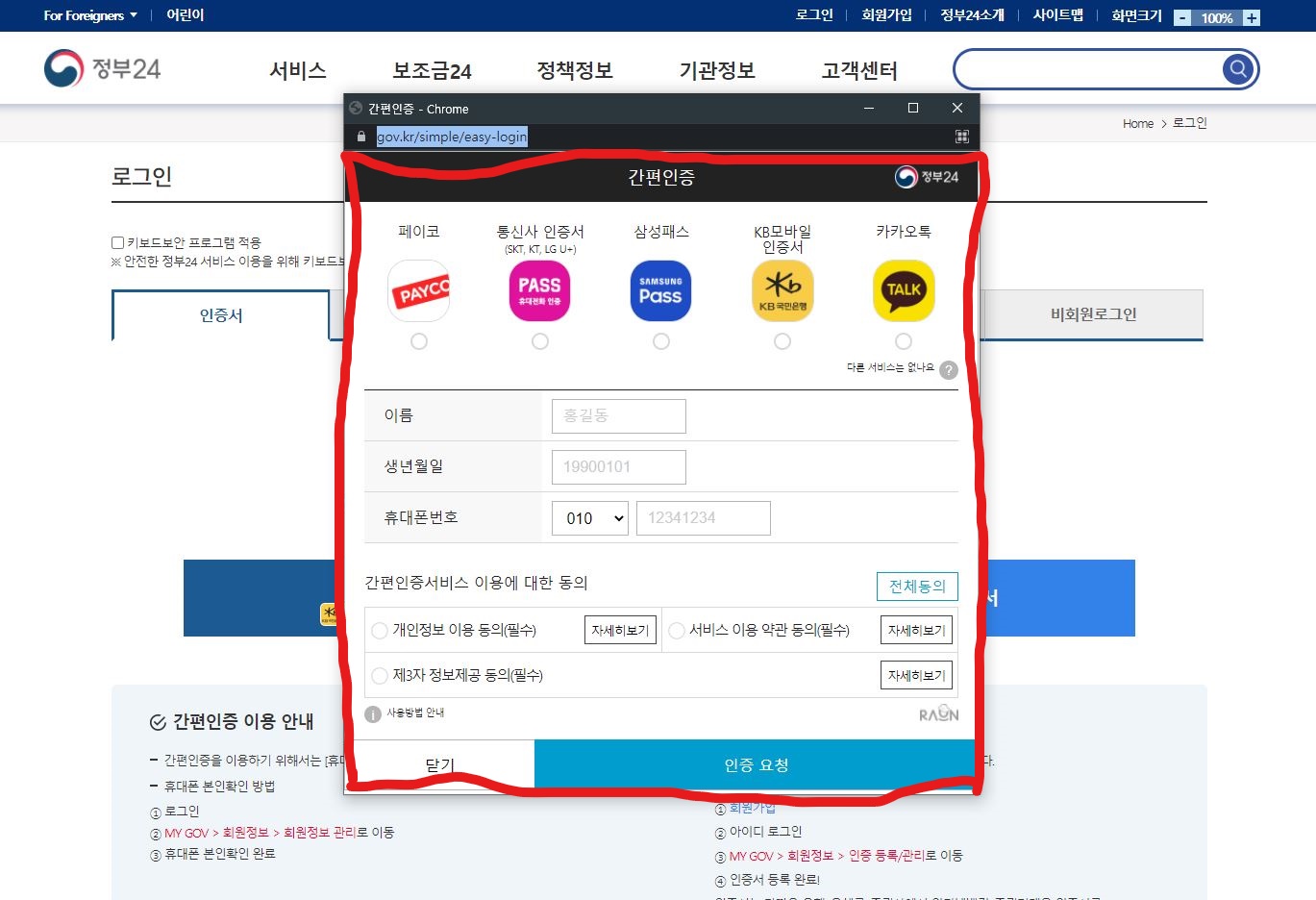Click the 생년월일 input field

click(x=619, y=467)
